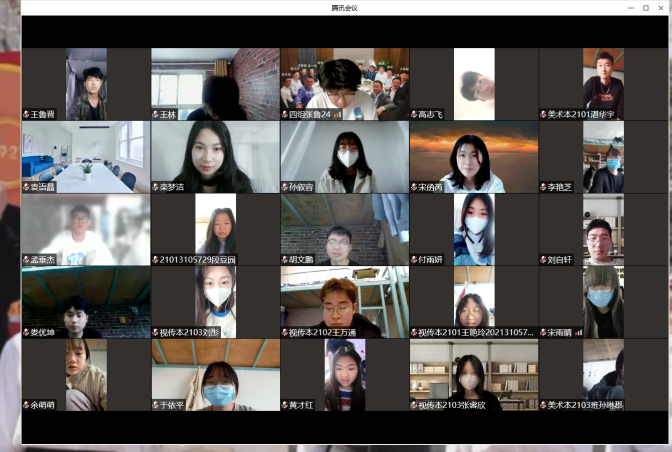Select the 宋俏芮 sunset video tile
This screenshot has width=672, height=452.
pos(473,156)
